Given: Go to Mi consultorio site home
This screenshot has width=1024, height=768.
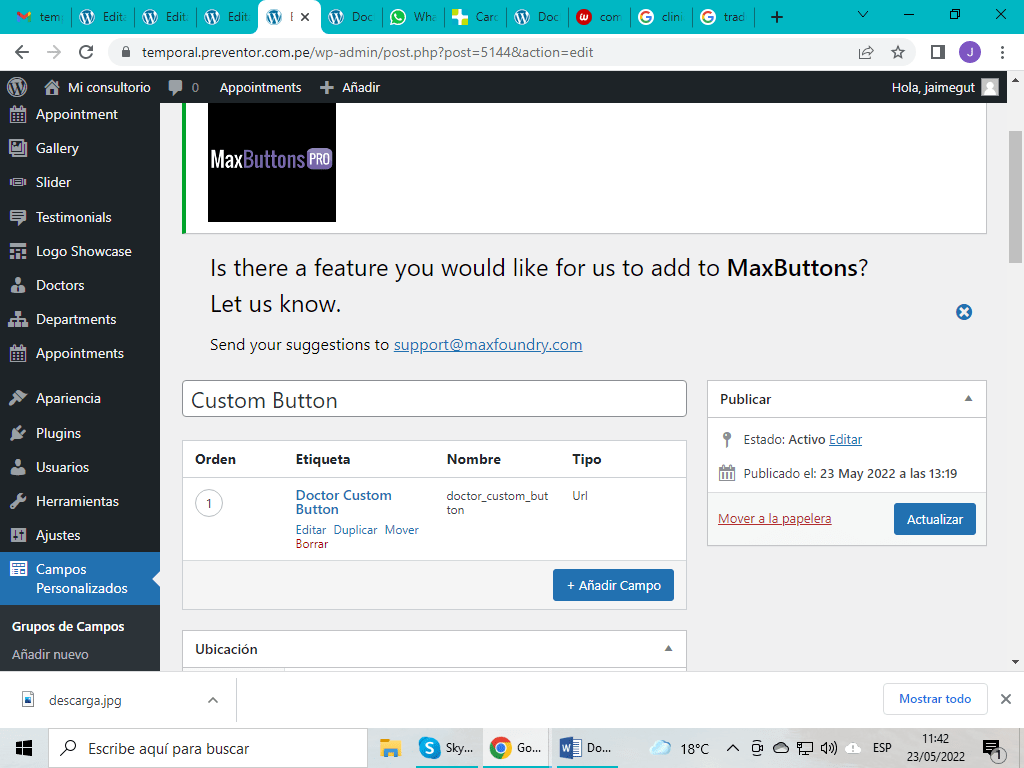Looking at the screenshot, I should tap(97, 88).
